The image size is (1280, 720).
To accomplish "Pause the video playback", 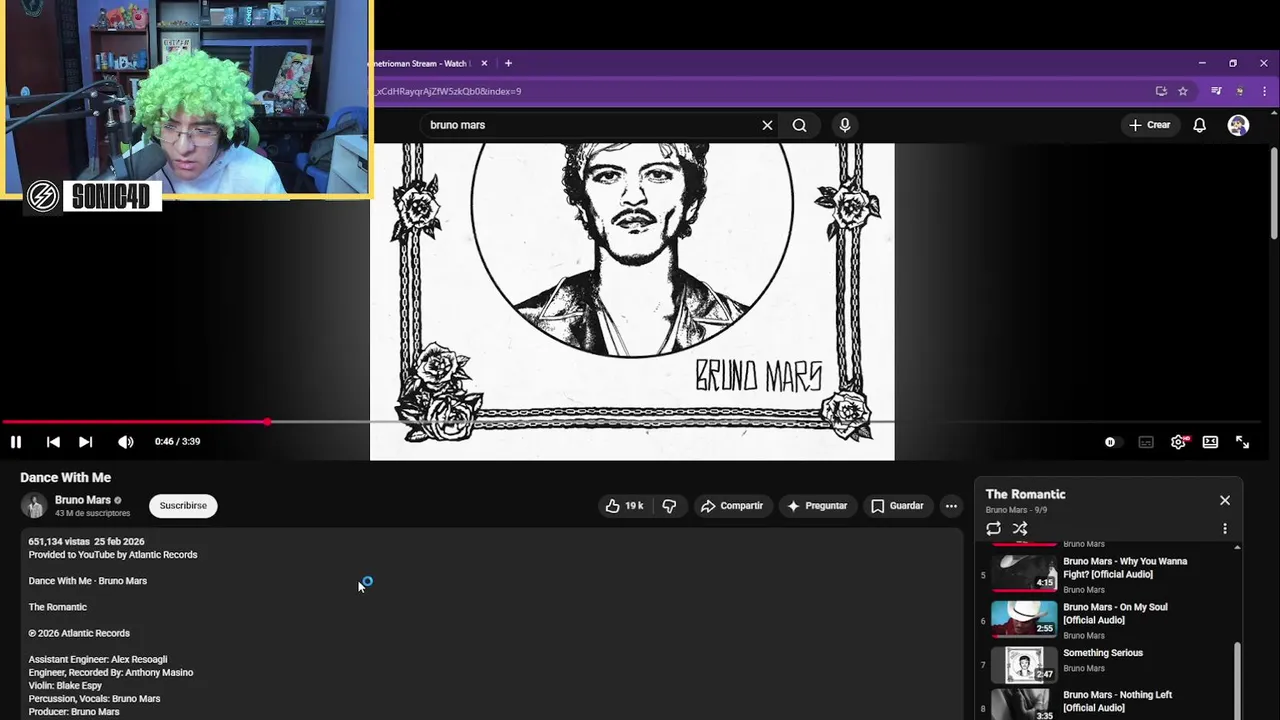I will coord(16,442).
